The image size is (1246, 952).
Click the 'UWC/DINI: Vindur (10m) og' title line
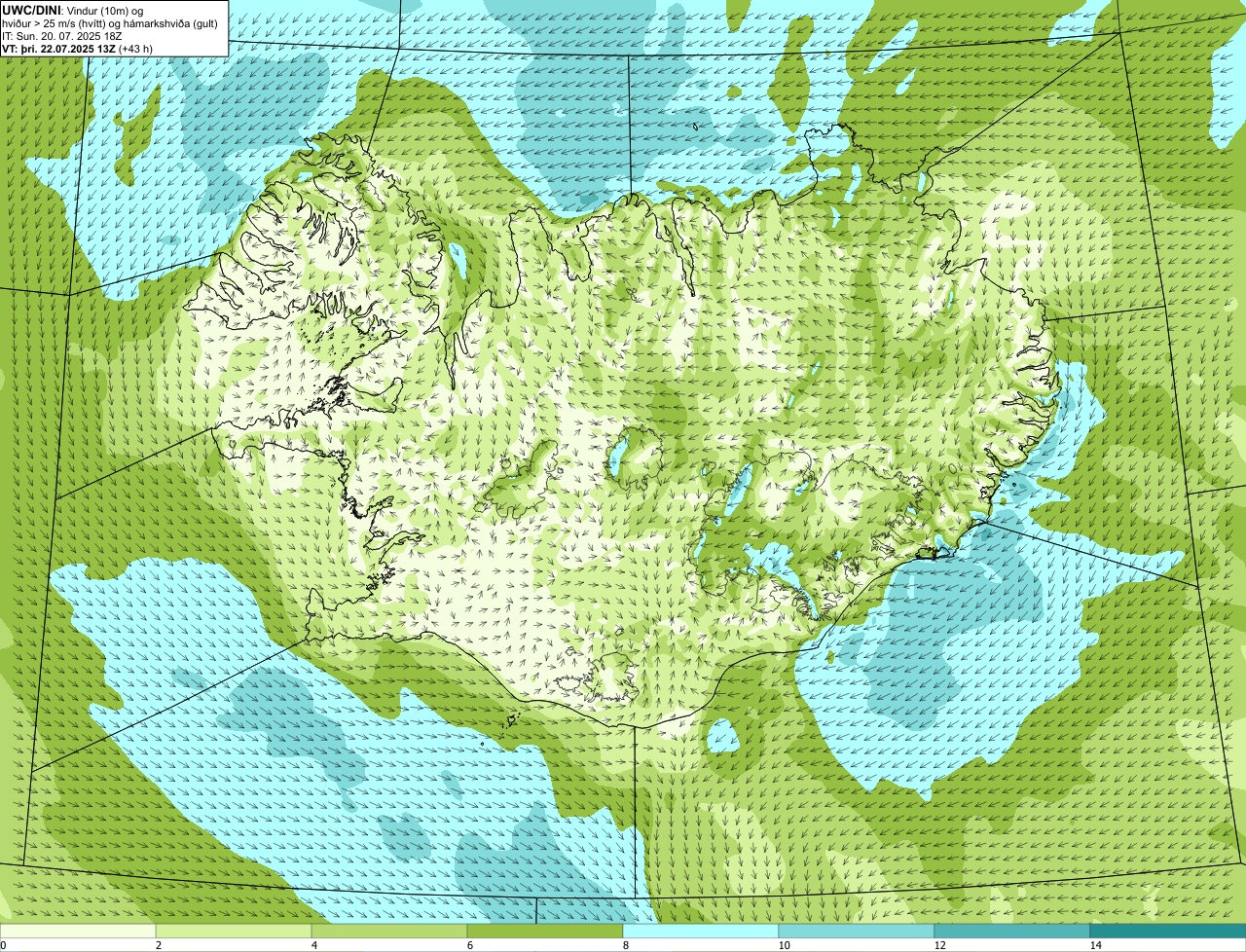click(73, 10)
